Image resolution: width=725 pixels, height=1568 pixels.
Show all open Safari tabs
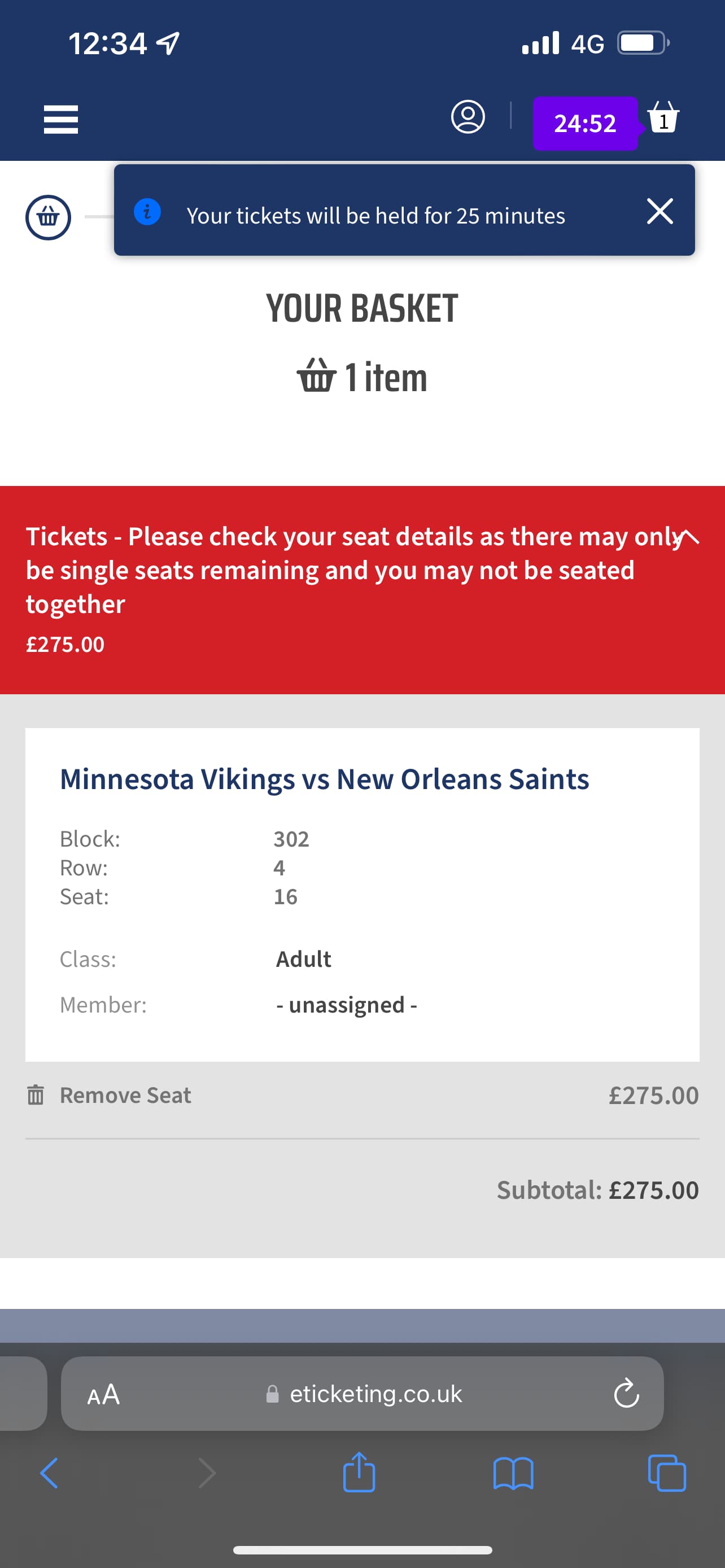coord(667,1473)
